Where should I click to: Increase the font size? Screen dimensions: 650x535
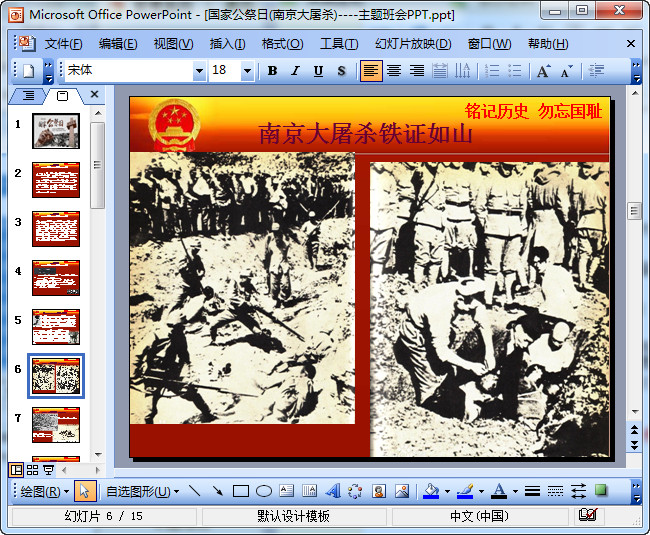point(543,71)
